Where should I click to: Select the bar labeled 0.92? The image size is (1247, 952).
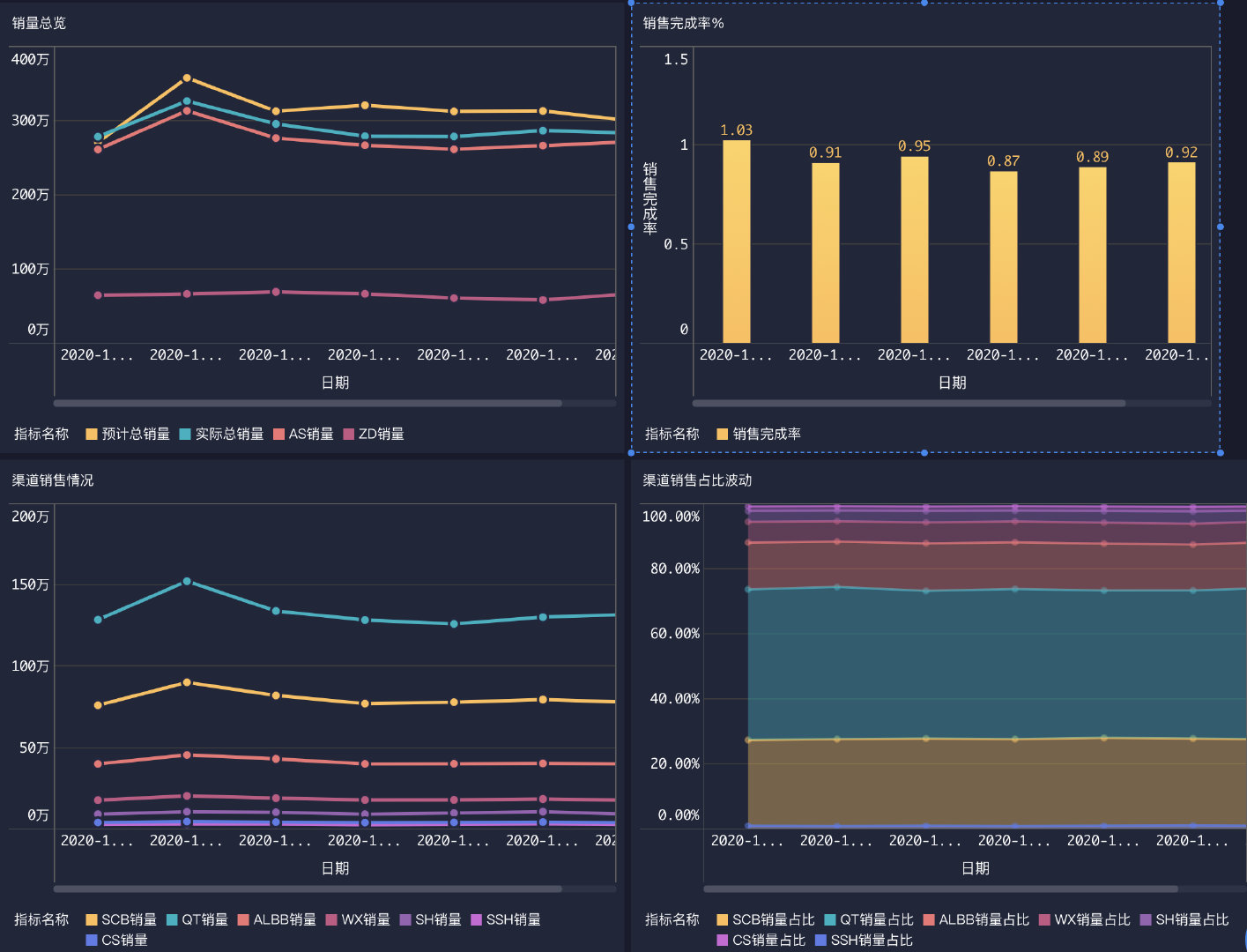(1182, 252)
